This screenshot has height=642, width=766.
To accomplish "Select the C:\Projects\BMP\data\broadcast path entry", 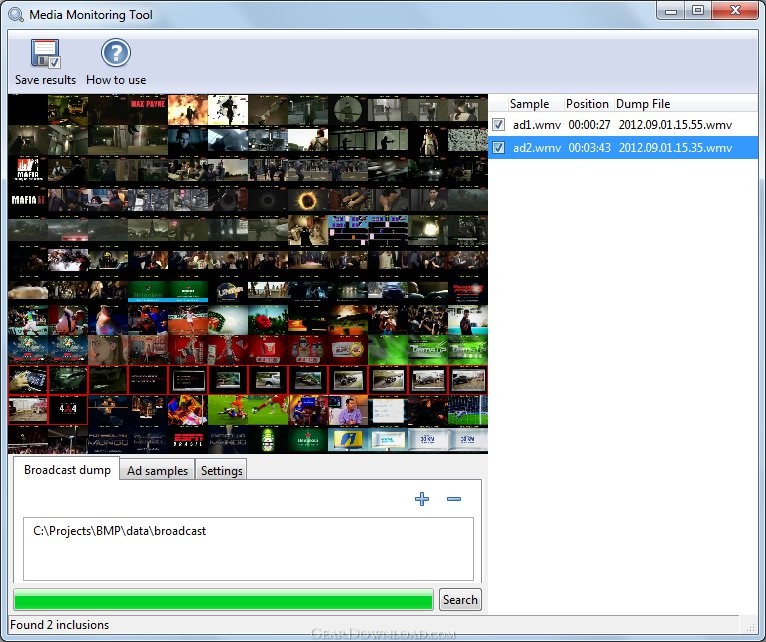I will tap(120, 531).
